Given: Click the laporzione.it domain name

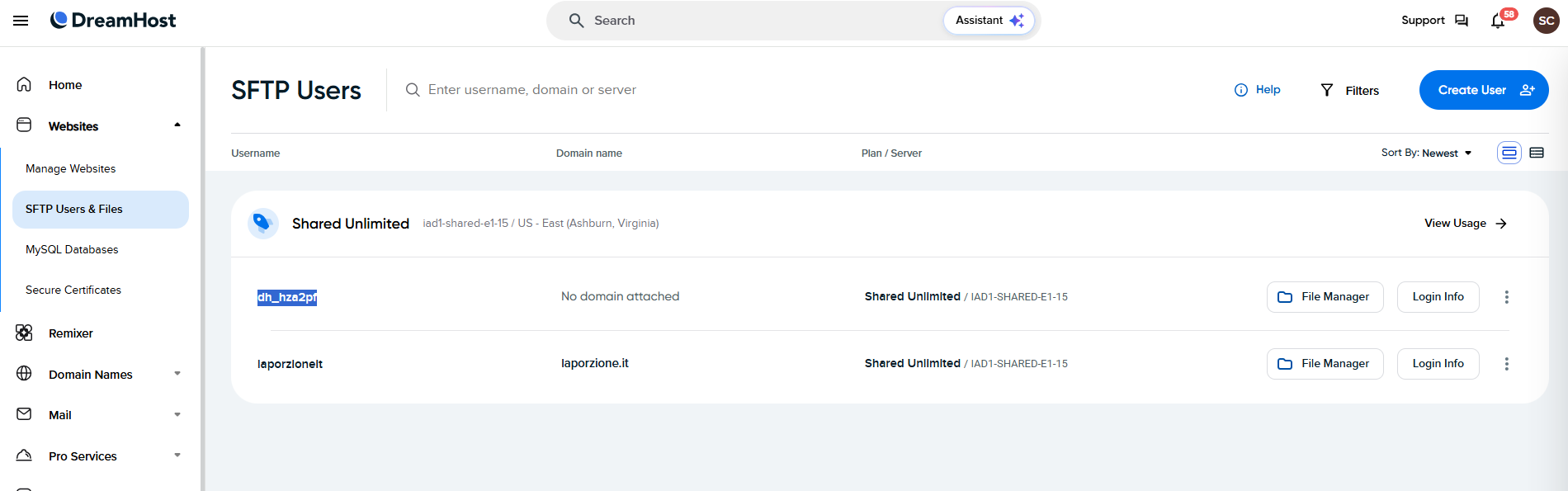Looking at the screenshot, I should click(x=595, y=363).
